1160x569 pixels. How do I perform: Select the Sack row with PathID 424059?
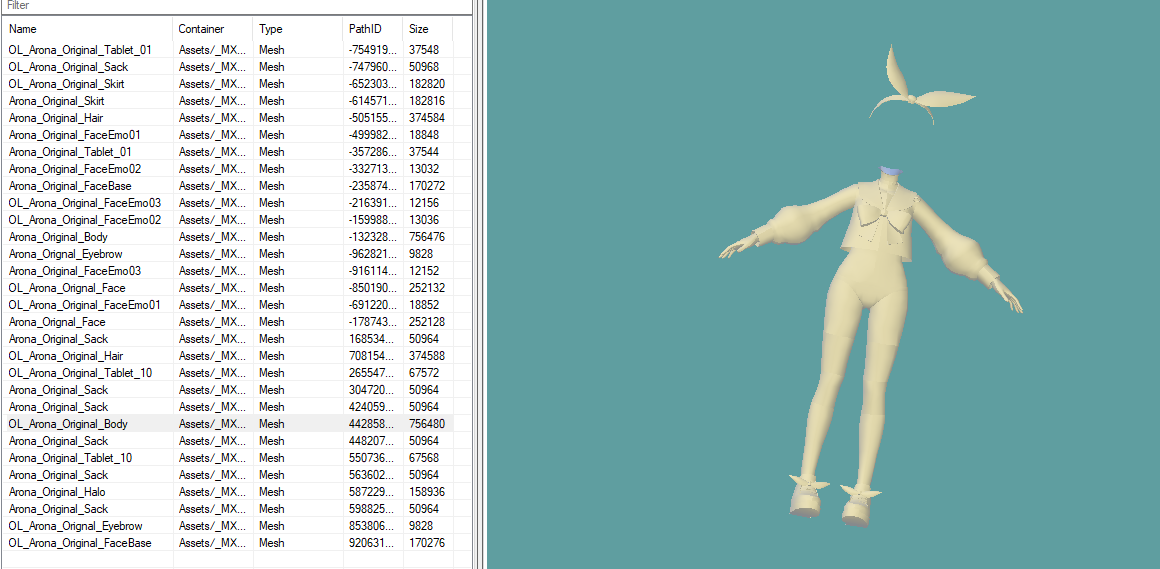point(228,407)
